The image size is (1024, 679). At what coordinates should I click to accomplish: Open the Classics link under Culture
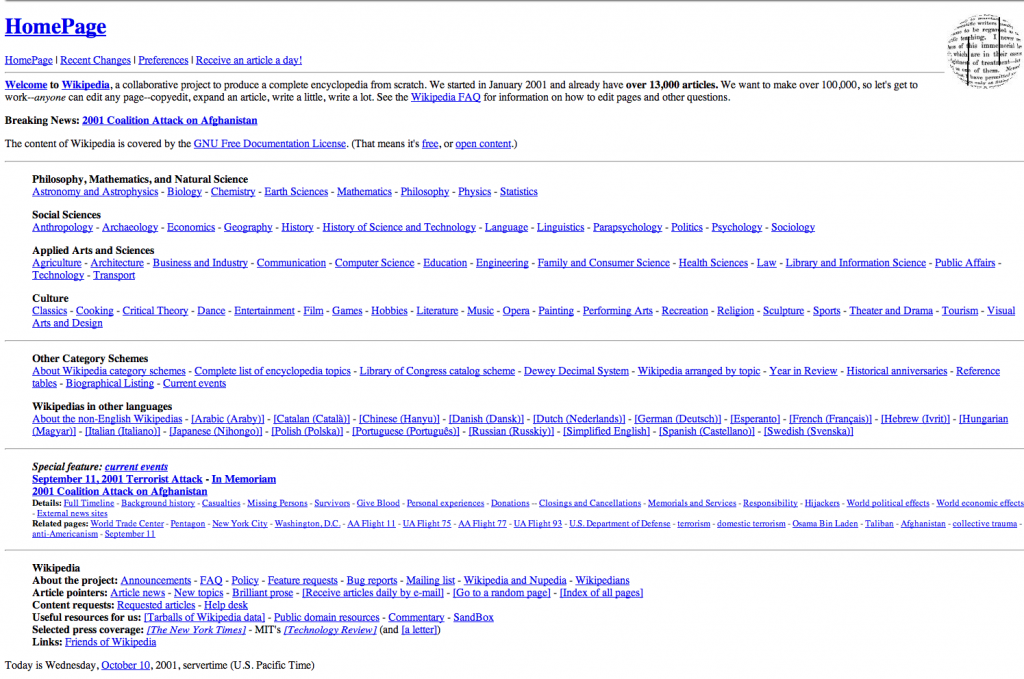50,311
